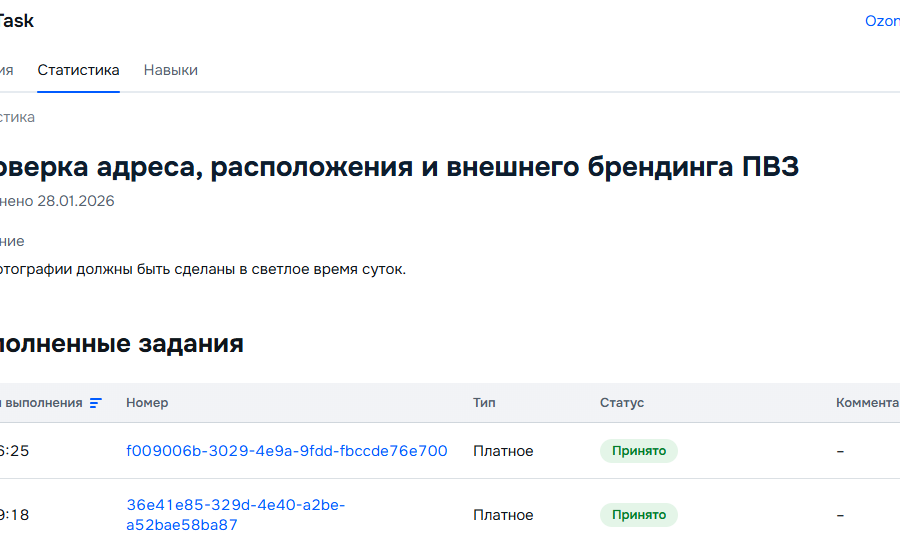Switch to the Навыки tab
900x546 pixels.
click(170, 70)
